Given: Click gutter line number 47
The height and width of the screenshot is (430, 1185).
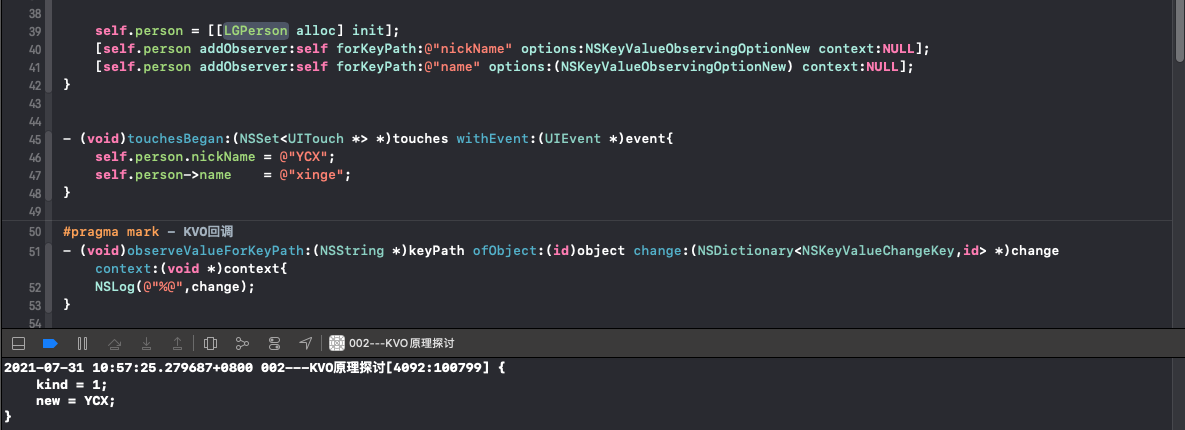Looking at the screenshot, I should click(35, 175).
